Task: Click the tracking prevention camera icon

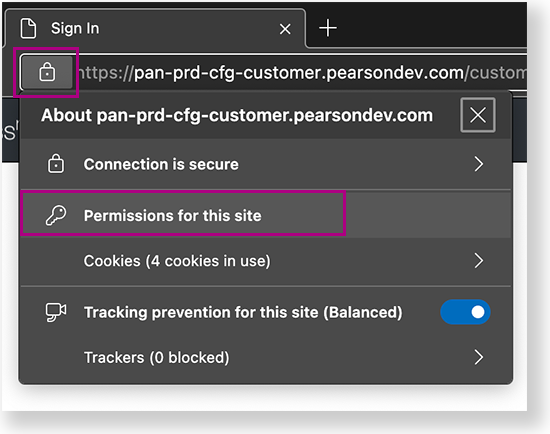Action: [x=56, y=312]
